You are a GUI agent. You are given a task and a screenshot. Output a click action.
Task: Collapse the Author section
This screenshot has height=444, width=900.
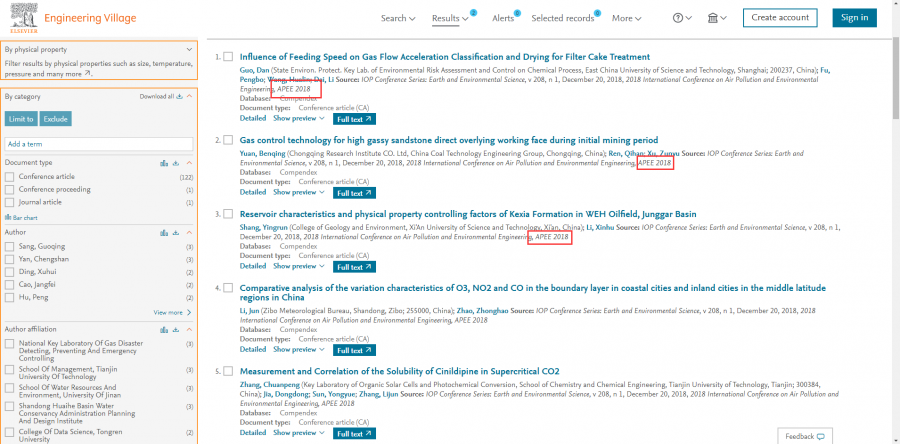click(x=189, y=233)
